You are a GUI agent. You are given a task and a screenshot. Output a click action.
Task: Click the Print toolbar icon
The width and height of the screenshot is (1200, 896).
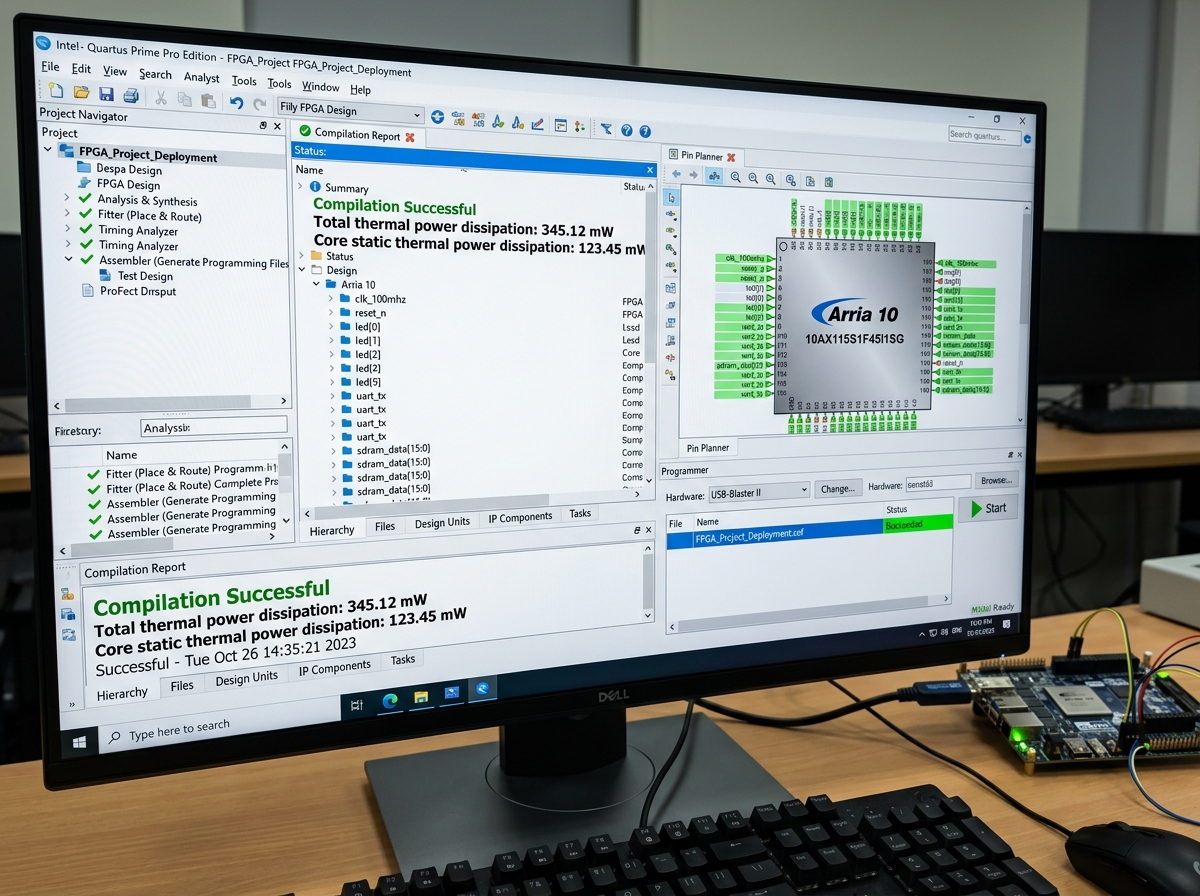tap(131, 96)
